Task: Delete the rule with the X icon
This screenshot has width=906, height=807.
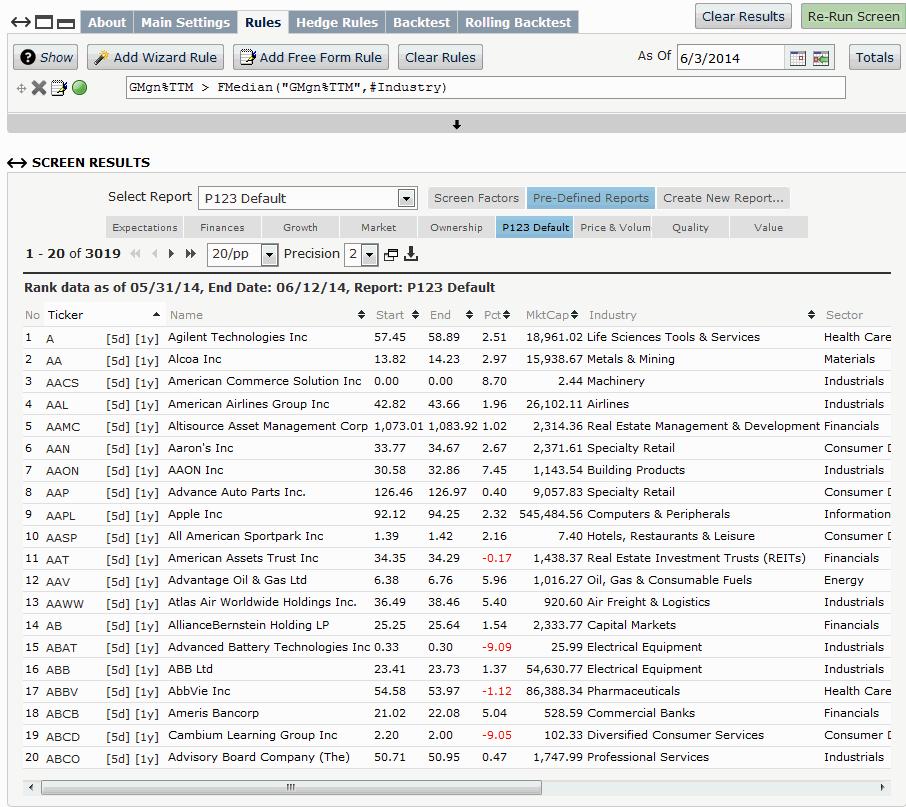Action: pyautogui.click(x=39, y=88)
